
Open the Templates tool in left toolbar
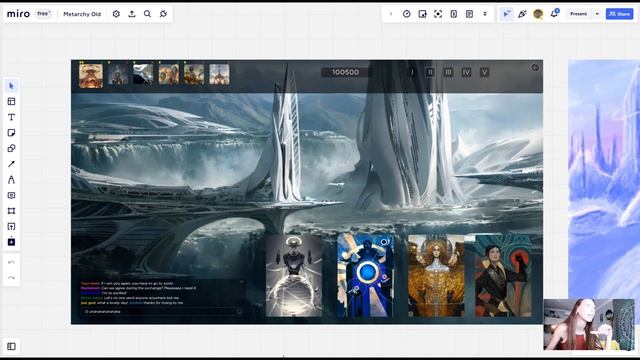coord(11,102)
